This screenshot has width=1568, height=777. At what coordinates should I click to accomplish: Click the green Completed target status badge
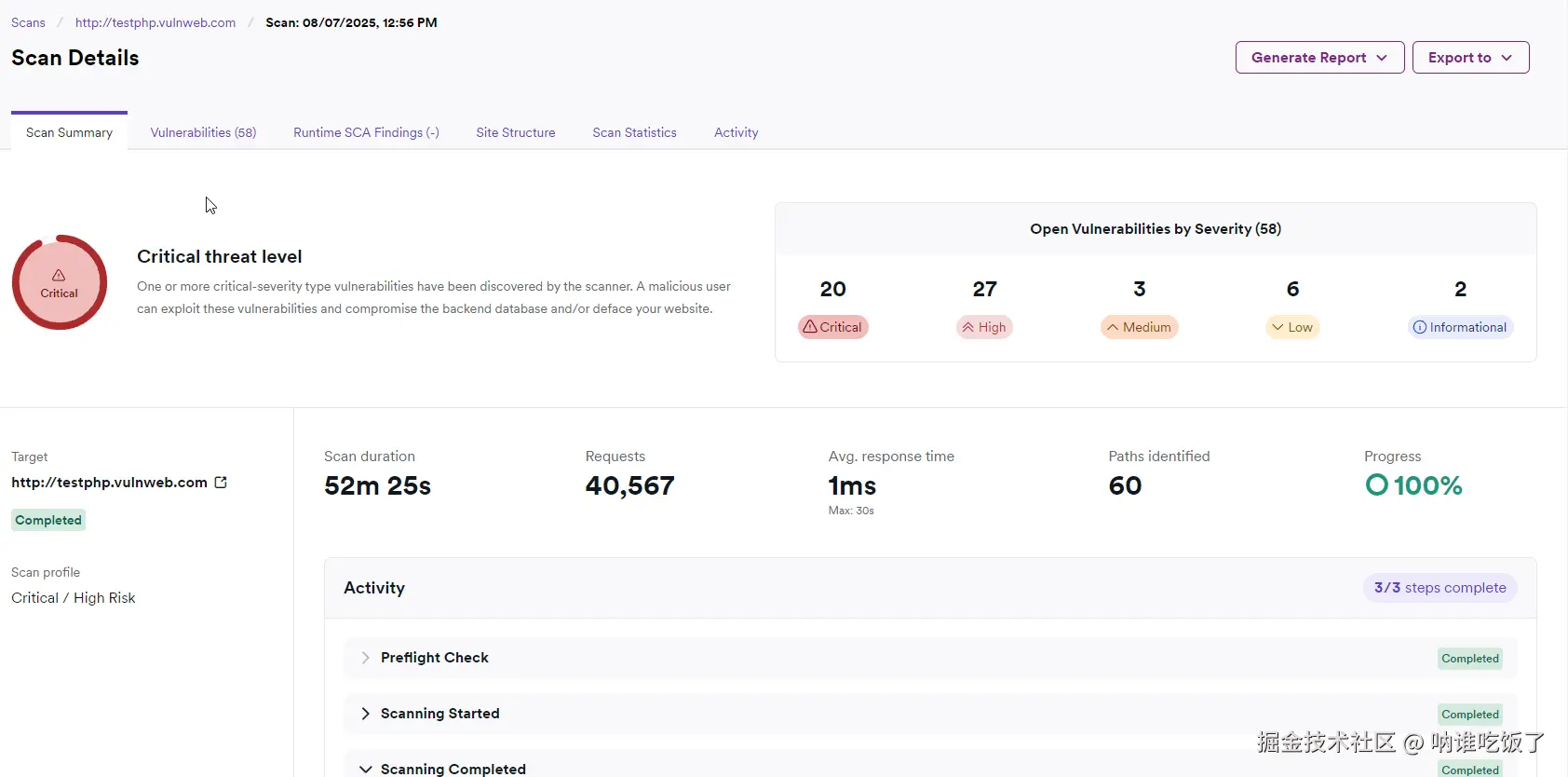[48, 520]
